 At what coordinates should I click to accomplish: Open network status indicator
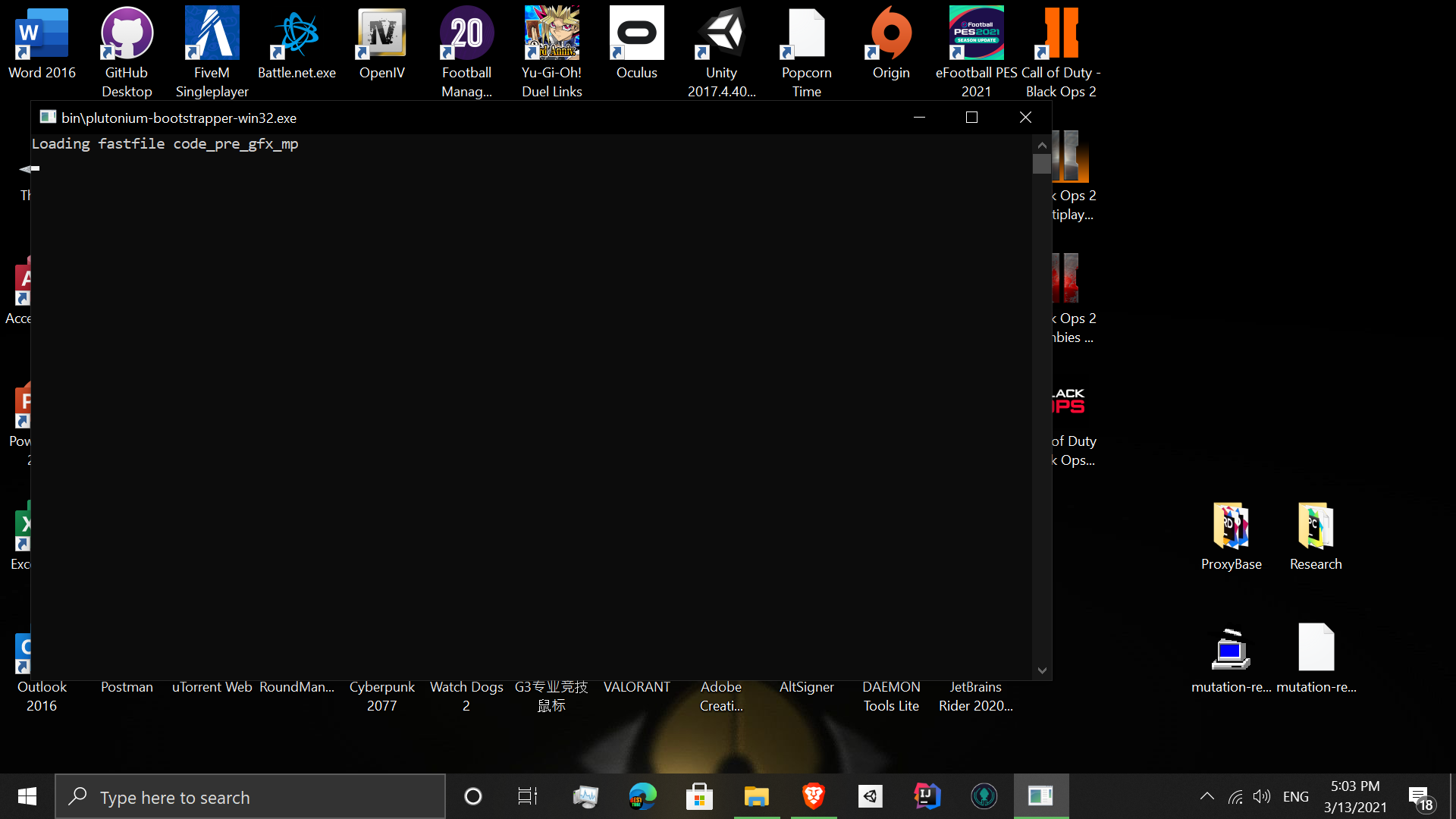pyautogui.click(x=1234, y=796)
